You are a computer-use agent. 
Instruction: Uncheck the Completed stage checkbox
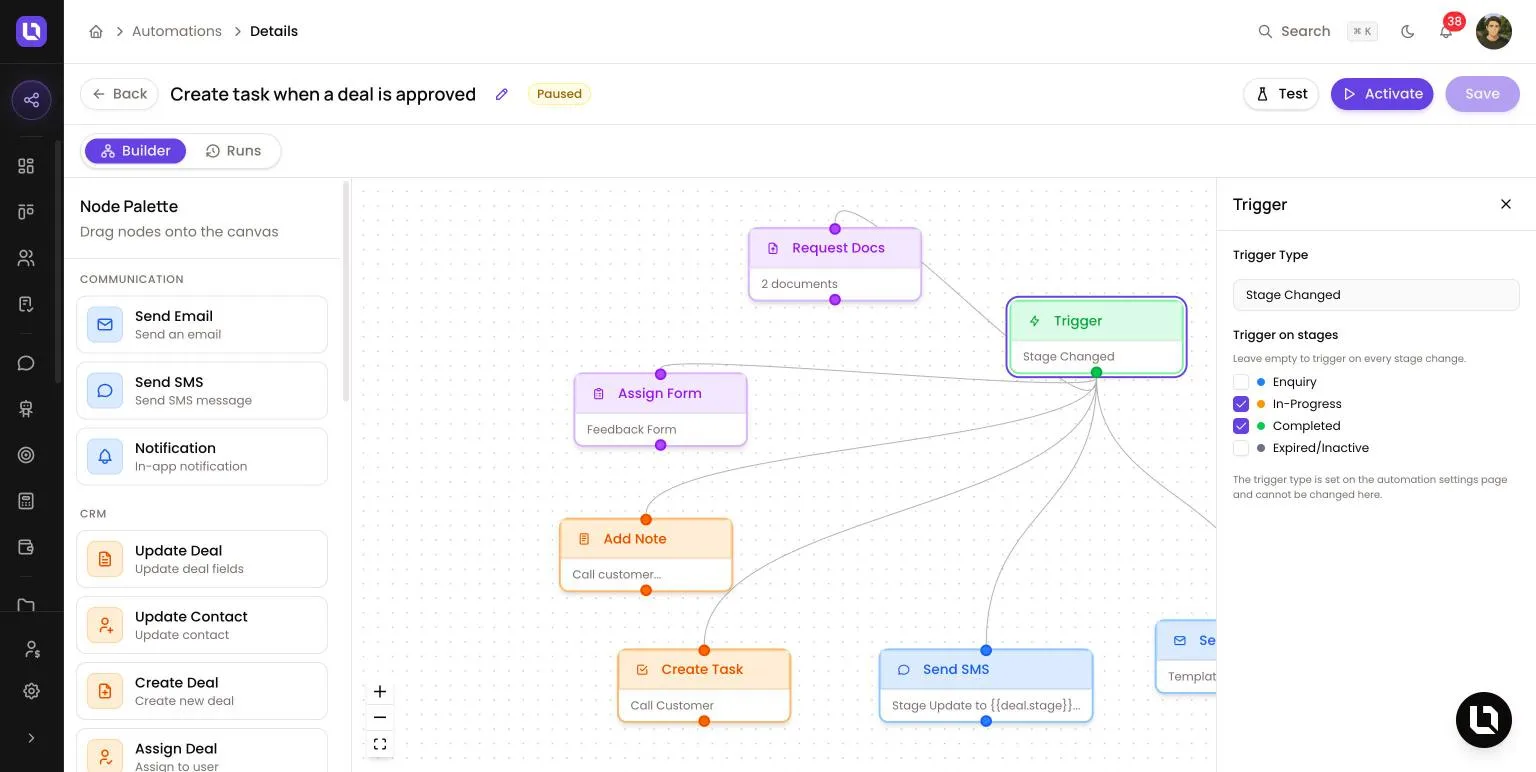(x=1241, y=426)
